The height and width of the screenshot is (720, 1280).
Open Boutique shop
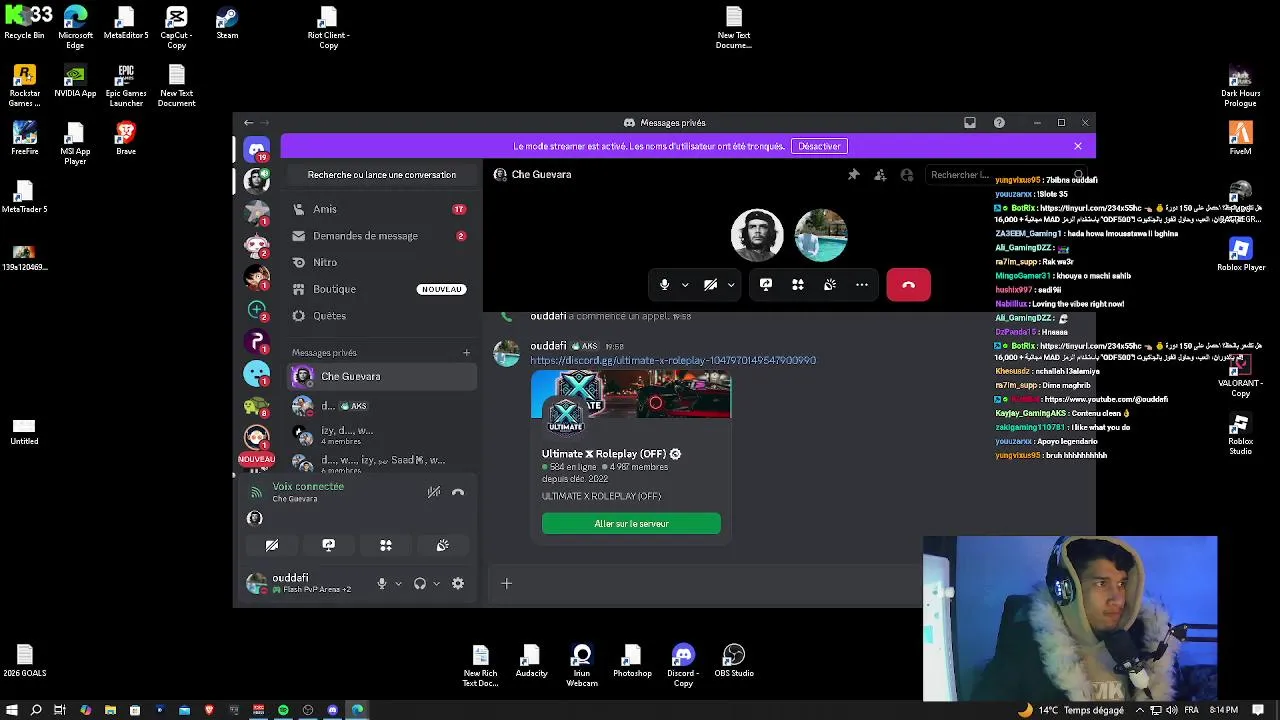coord(380,289)
